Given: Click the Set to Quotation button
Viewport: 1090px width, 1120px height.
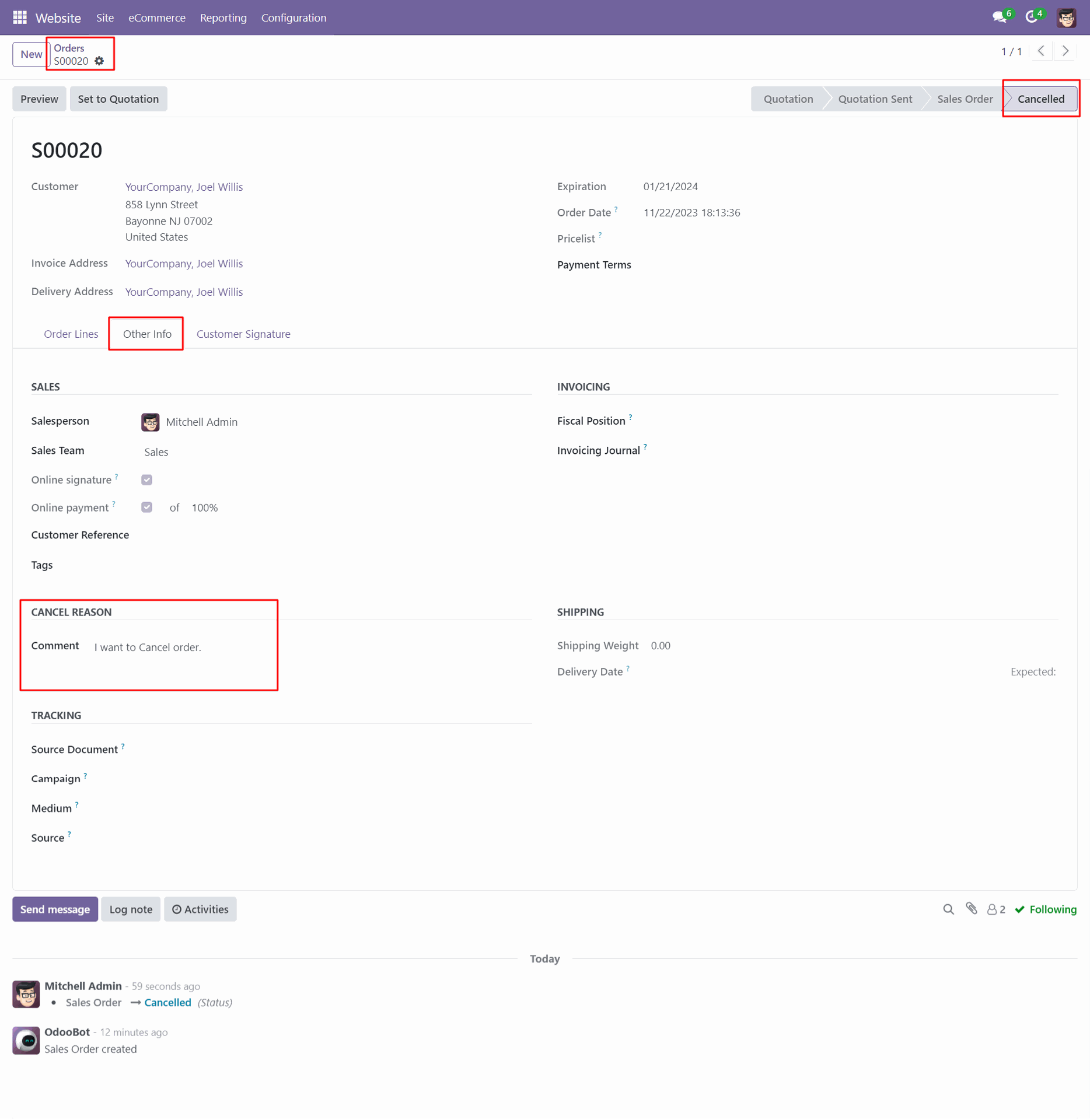Looking at the screenshot, I should 118,99.
